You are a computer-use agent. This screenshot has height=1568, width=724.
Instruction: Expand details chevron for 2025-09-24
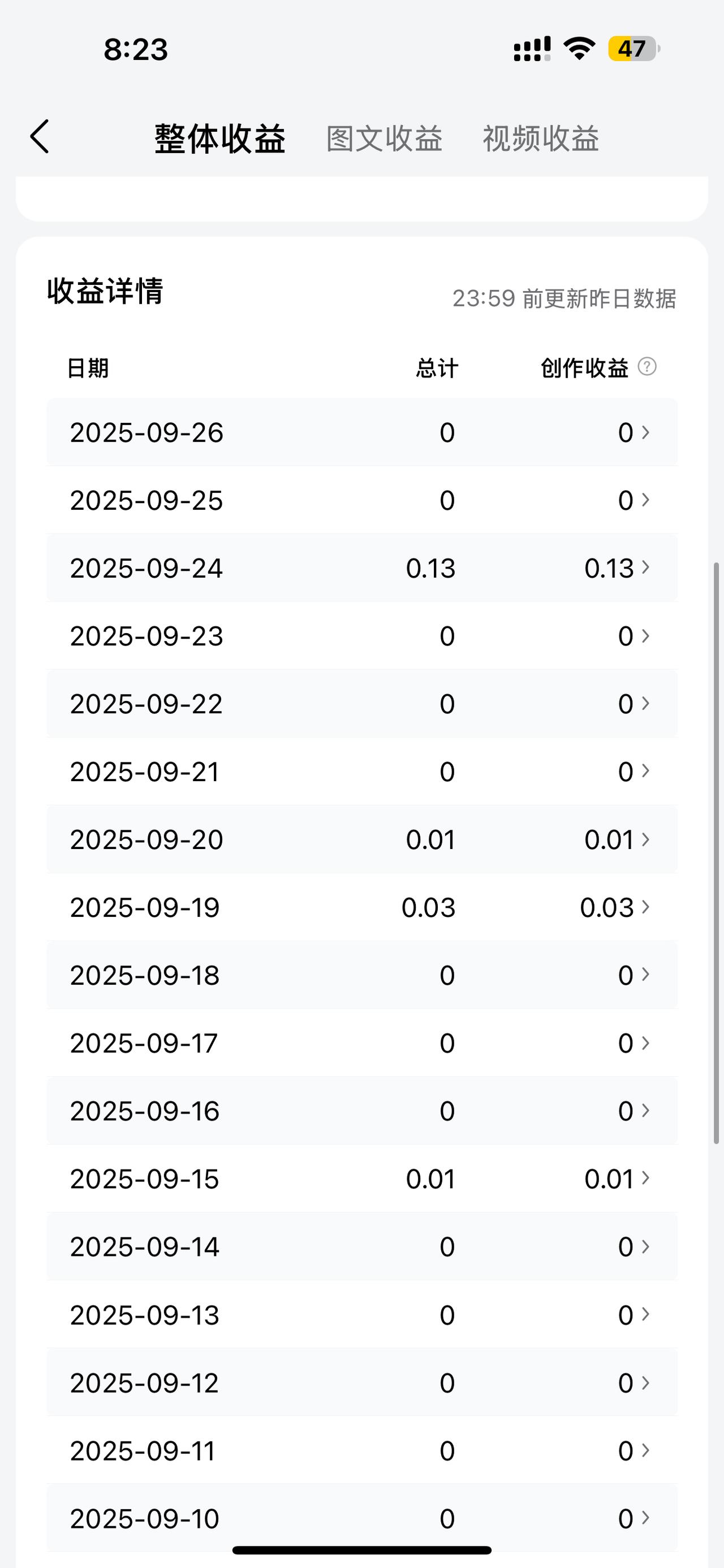tap(645, 568)
